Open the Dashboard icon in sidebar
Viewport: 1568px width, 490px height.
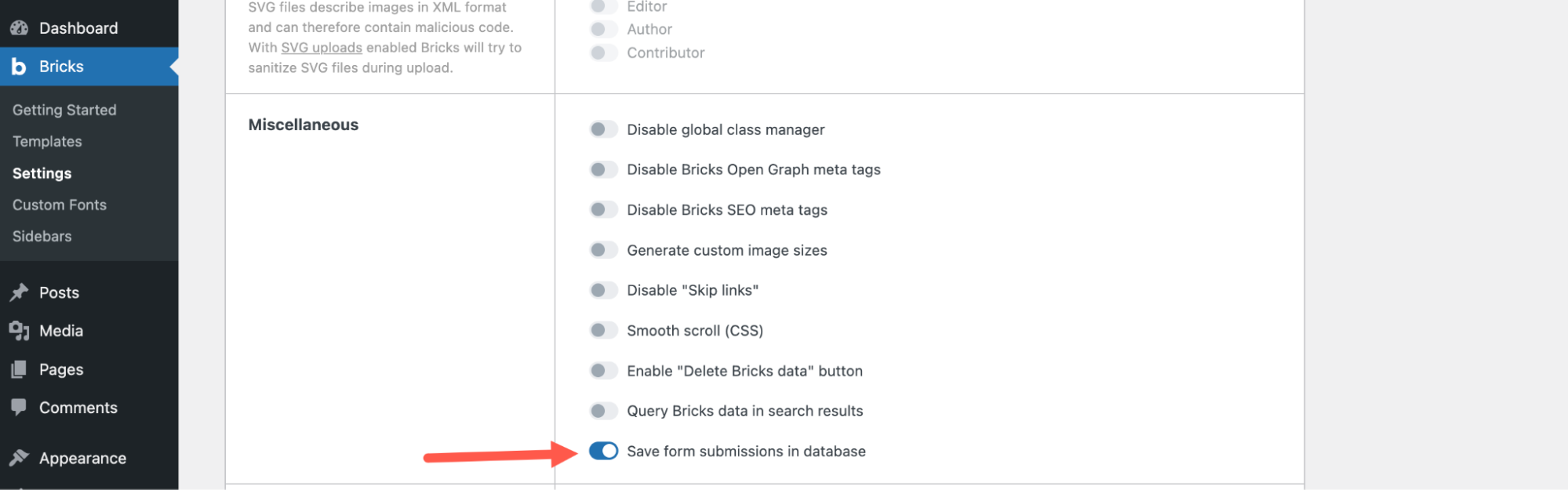tap(19, 27)
